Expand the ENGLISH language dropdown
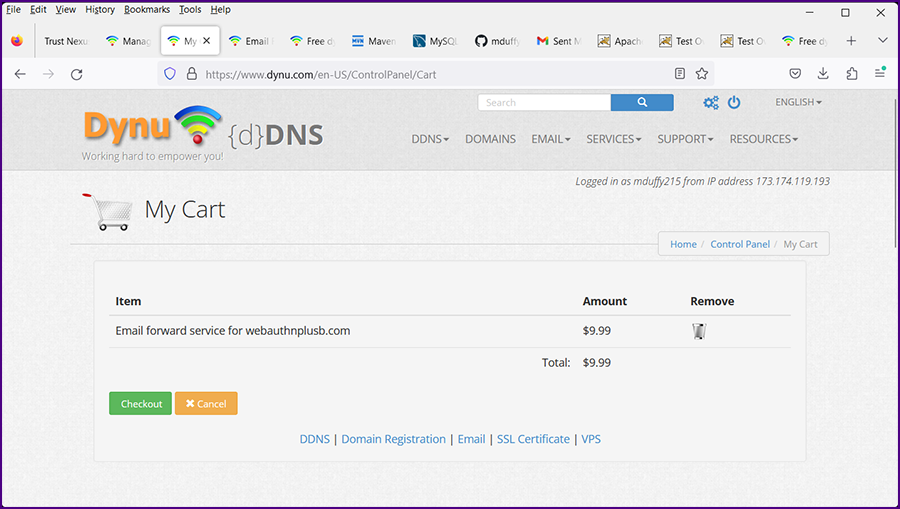Viewport: 900px width, 509px height. pos(798,102)
